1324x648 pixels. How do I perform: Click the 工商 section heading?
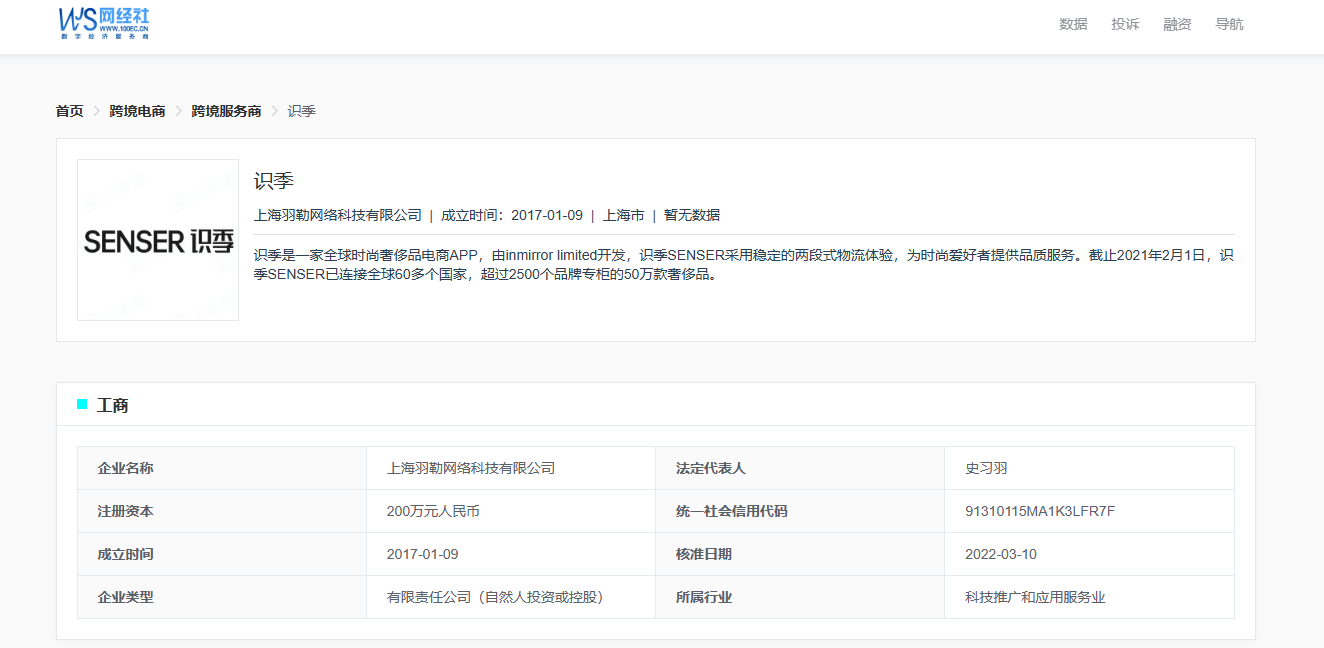coord(112,405)
